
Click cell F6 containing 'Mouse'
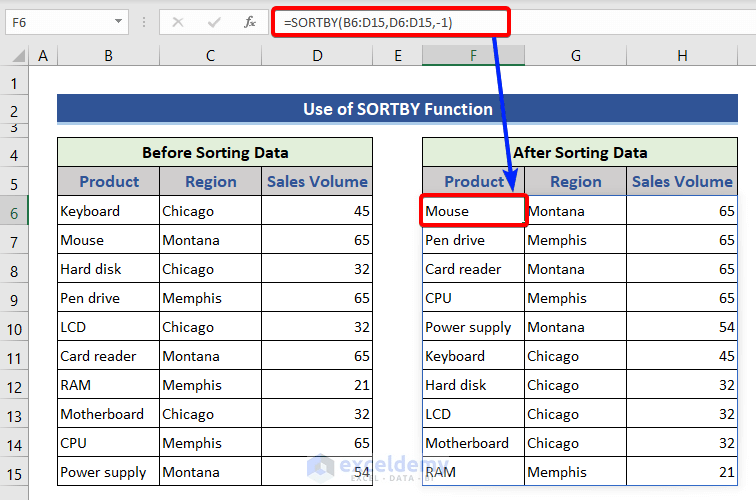[473, 211]
